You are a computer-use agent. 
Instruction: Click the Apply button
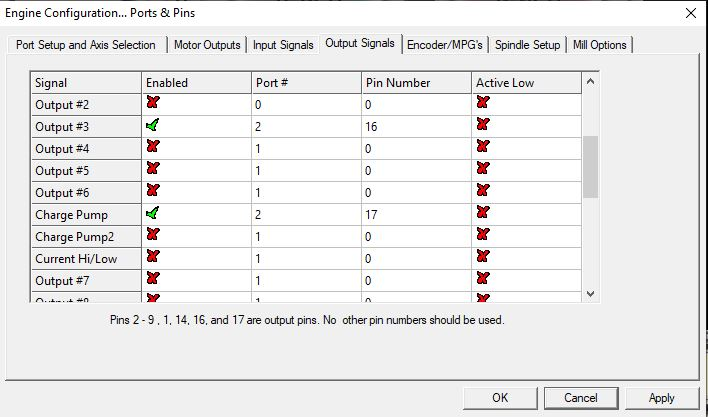(x=661, y=398)
